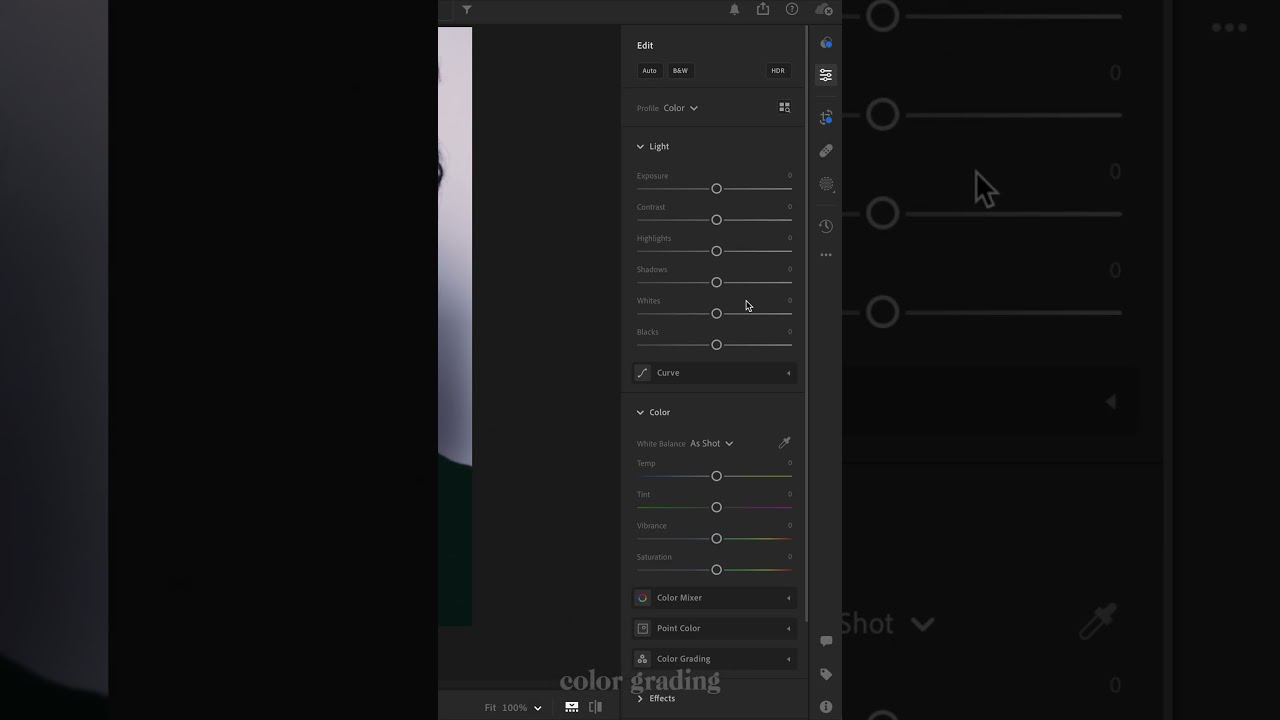Open the Crop and Rotate tool

click(826, 118)
